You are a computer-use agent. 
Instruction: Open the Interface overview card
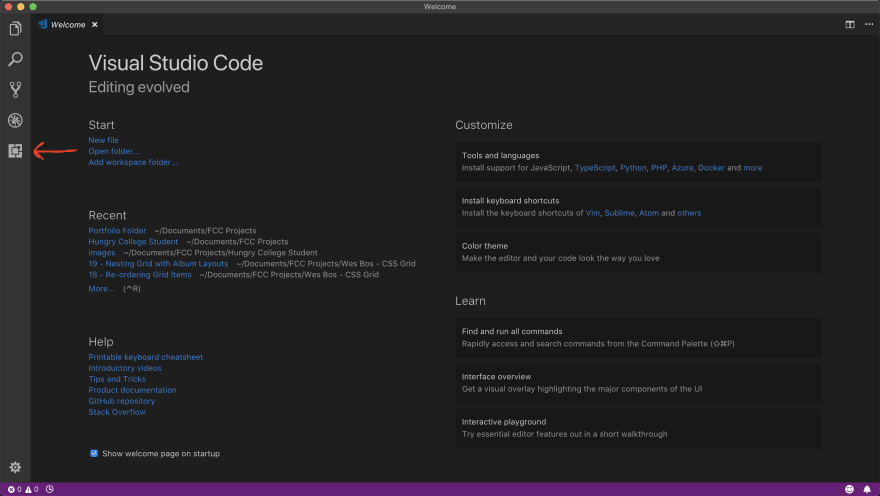(x=638, y=383)
